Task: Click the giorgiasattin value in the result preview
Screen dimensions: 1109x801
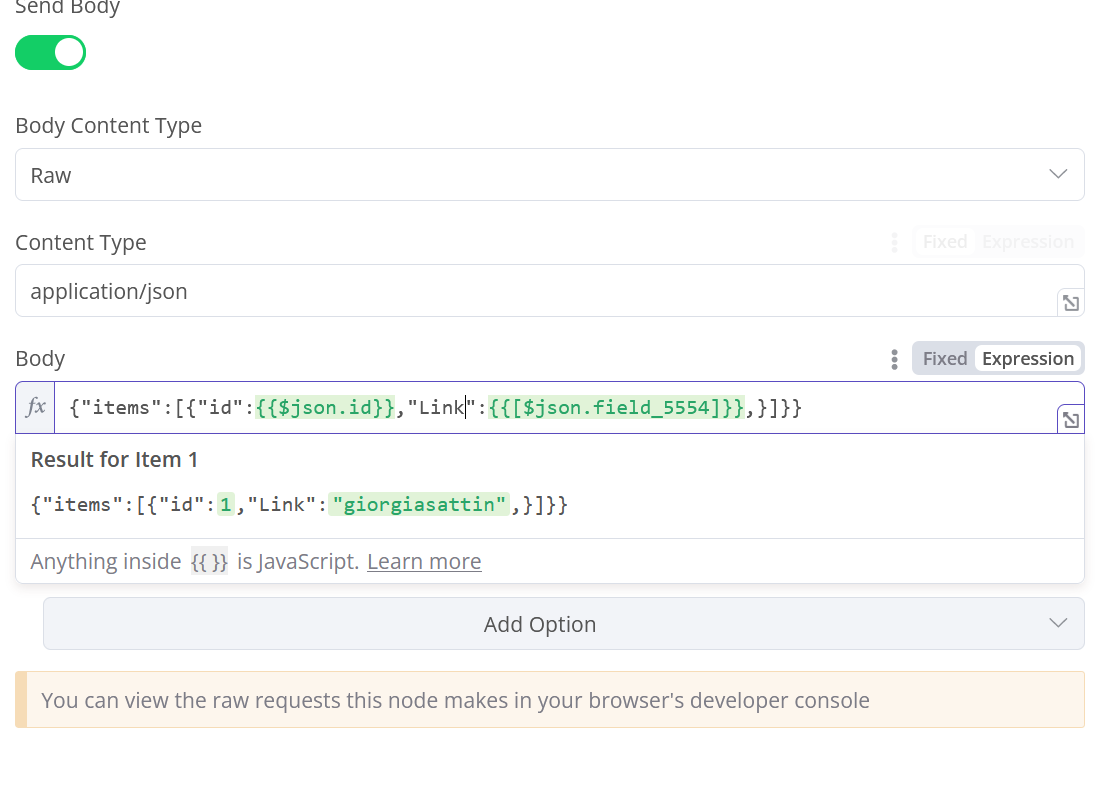Action: click(x=418, y=505)
